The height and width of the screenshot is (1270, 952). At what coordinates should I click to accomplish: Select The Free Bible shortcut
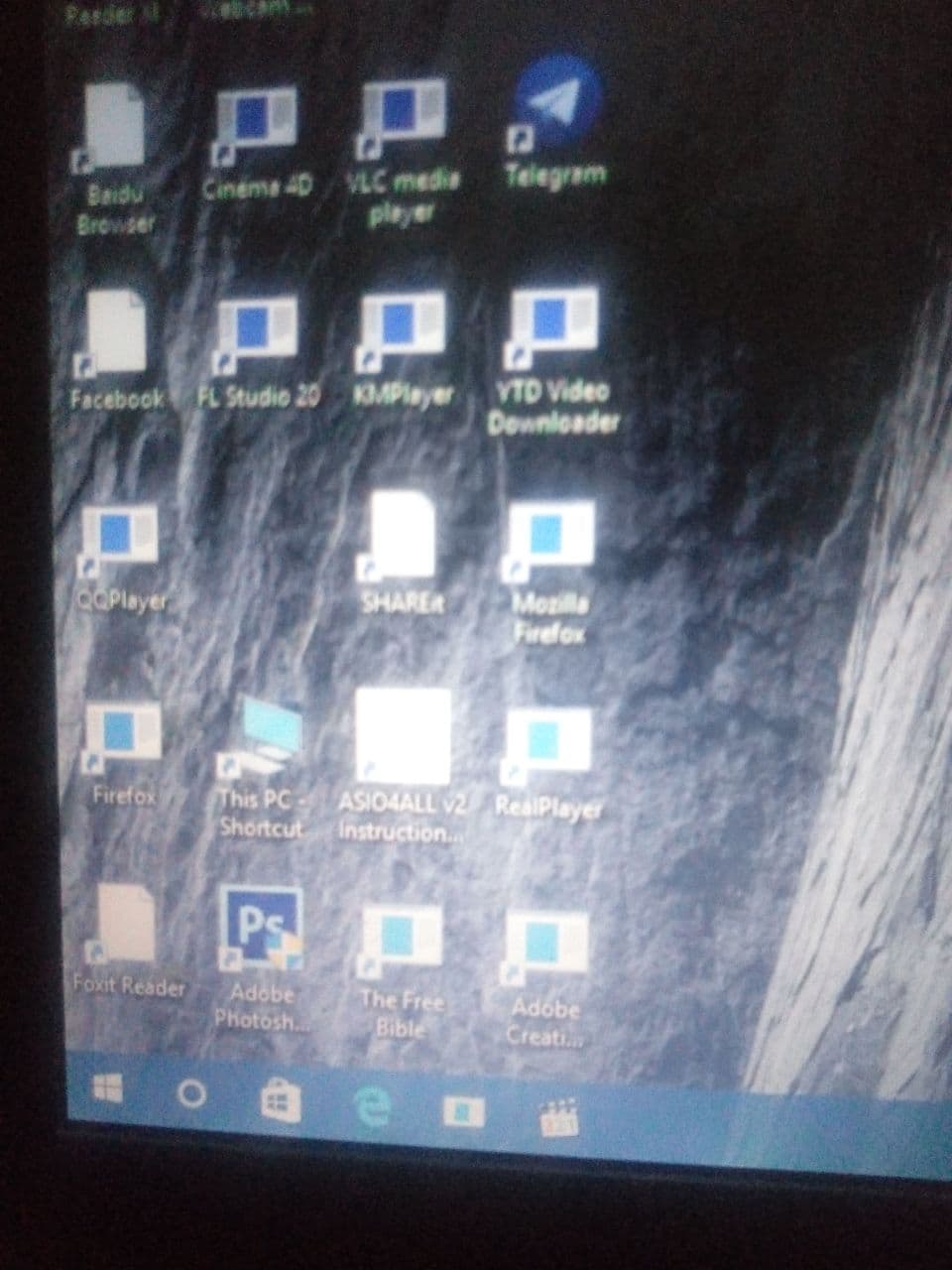click(402, 942)
